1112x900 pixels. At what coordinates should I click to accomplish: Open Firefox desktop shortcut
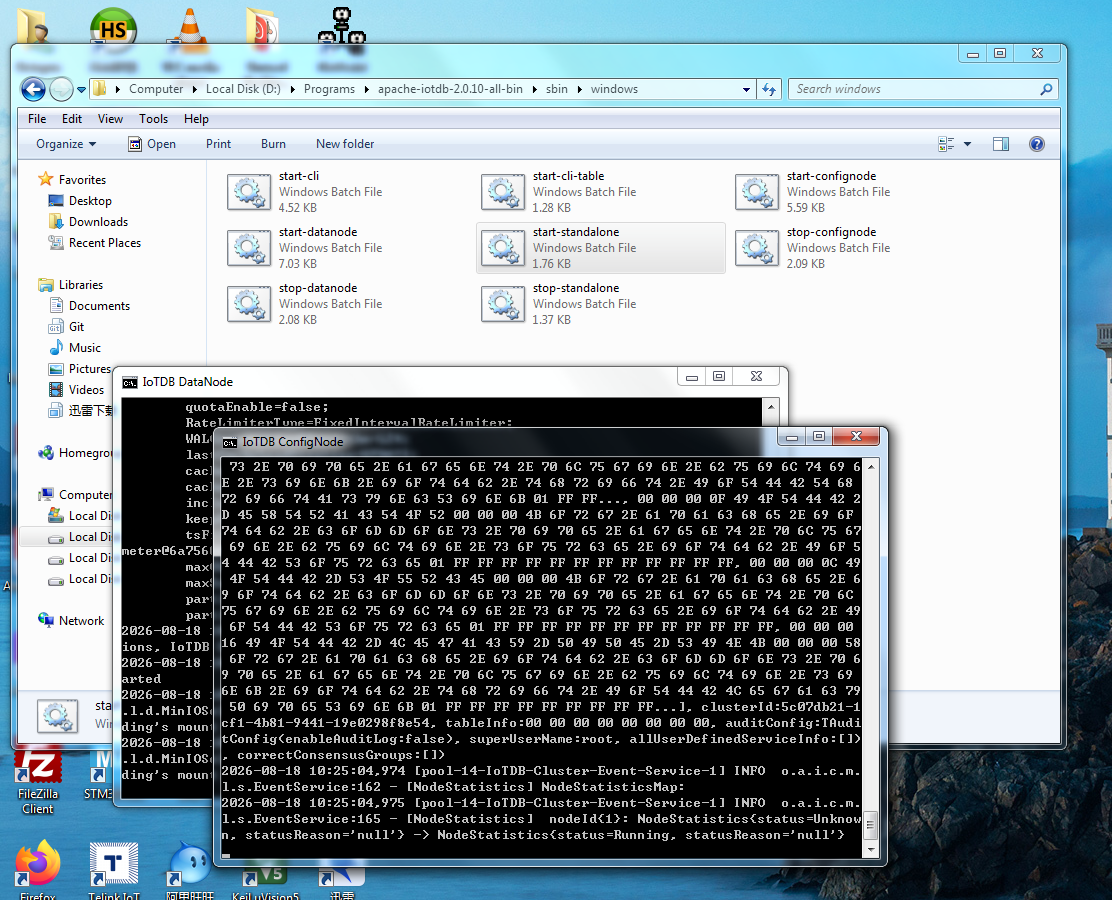38,869
